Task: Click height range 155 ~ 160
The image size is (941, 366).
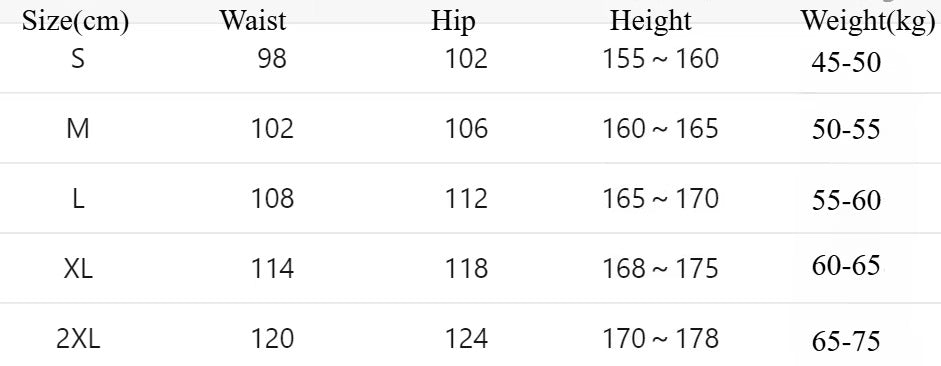Action: pyautogui.click(x=660, y=59)
